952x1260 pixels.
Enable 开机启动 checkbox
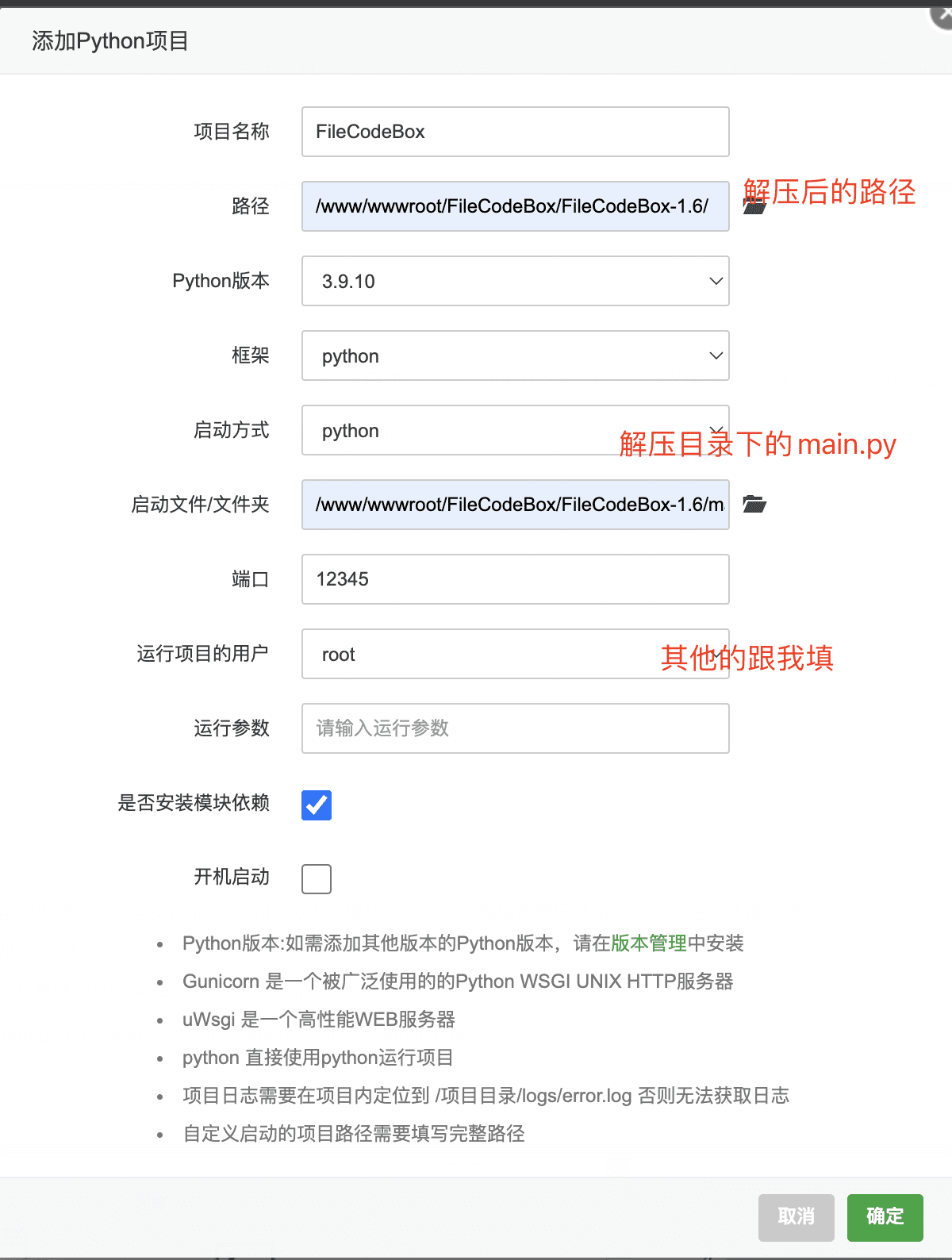[x=317, y=878]
